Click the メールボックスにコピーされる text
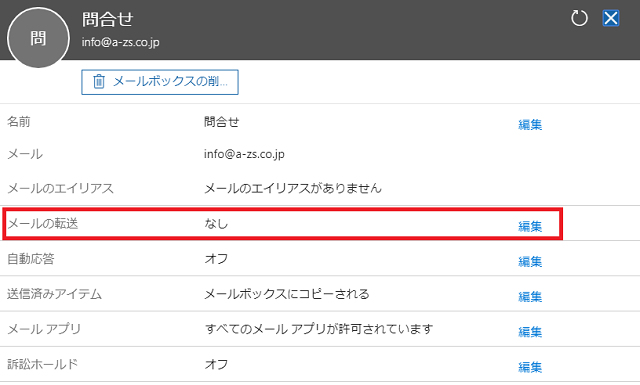 287,294
